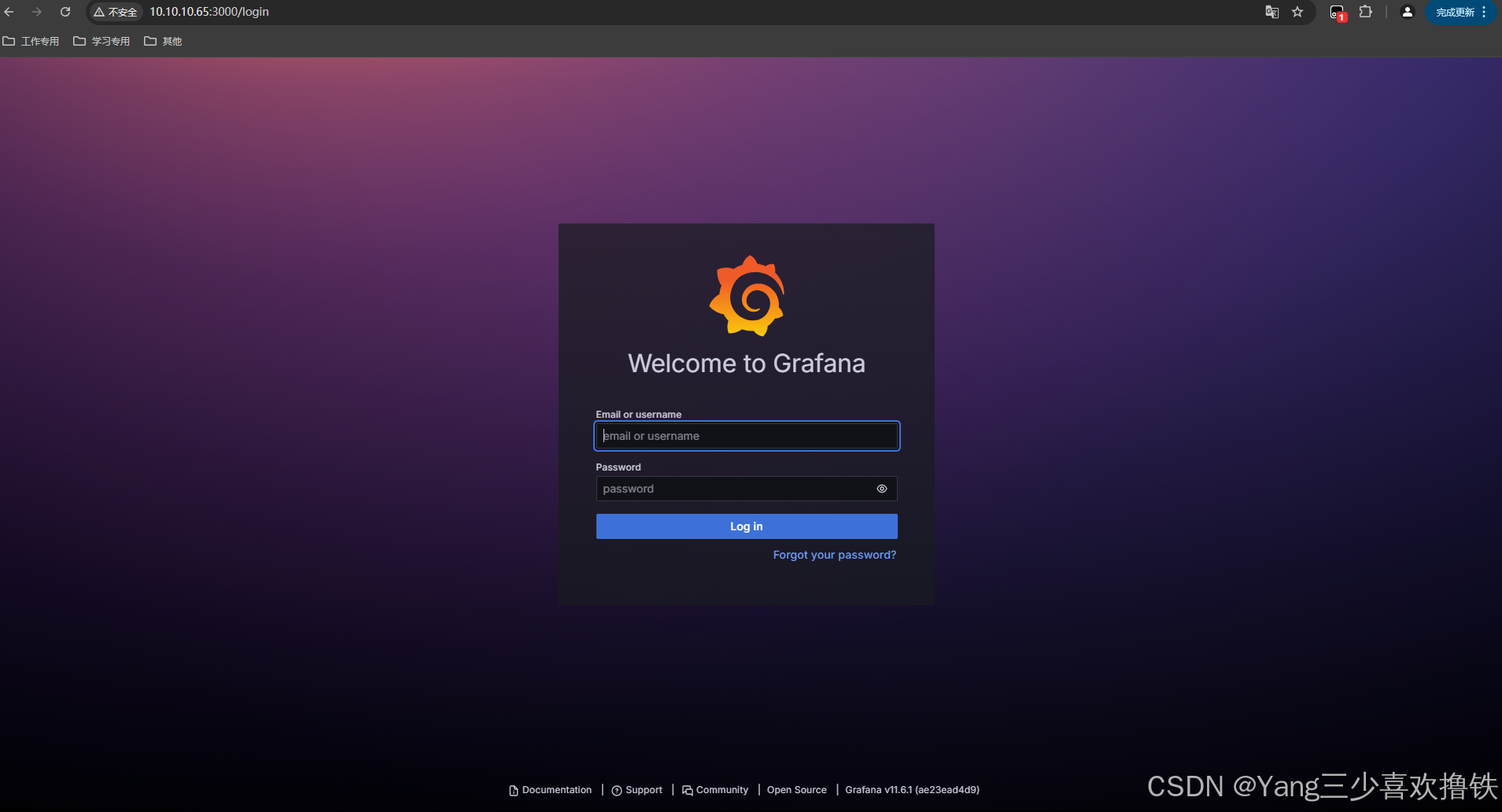This screenshot has height=812, width=1502.
Task: Open the 学习专用 bookmark folder
Action: [x=101, y=41]
